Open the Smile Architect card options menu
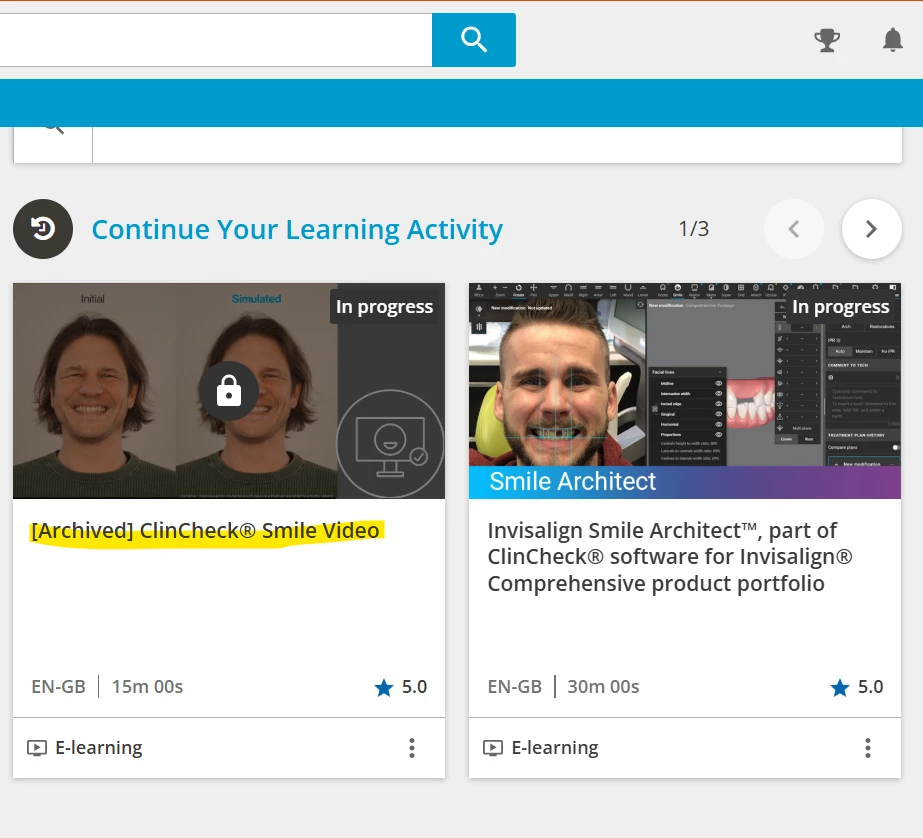Image resolution: width=923 pixels, height=838 pixels. pos(867,748)
